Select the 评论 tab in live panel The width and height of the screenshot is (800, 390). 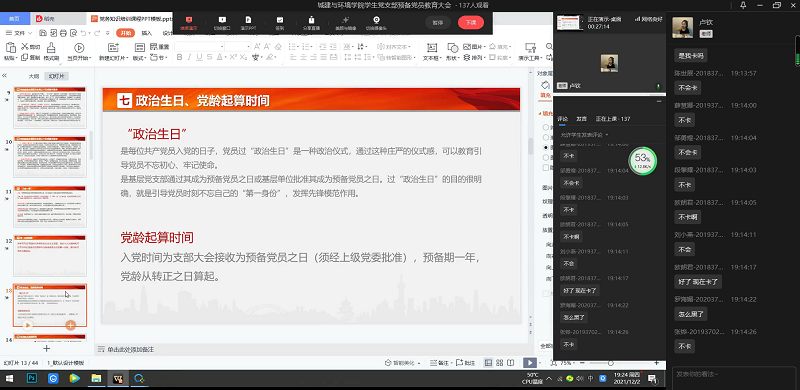[x=562, y=118]
